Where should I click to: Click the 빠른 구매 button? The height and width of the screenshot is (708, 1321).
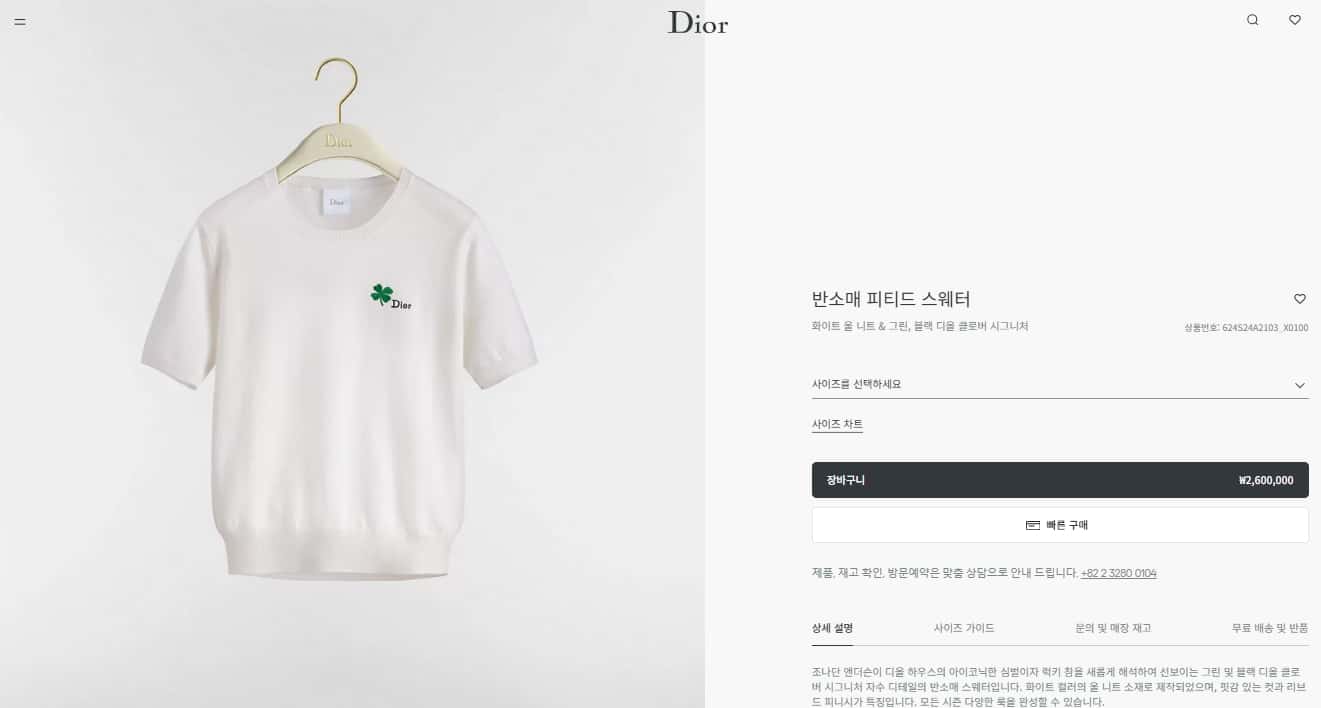(x=1060, y=525)
